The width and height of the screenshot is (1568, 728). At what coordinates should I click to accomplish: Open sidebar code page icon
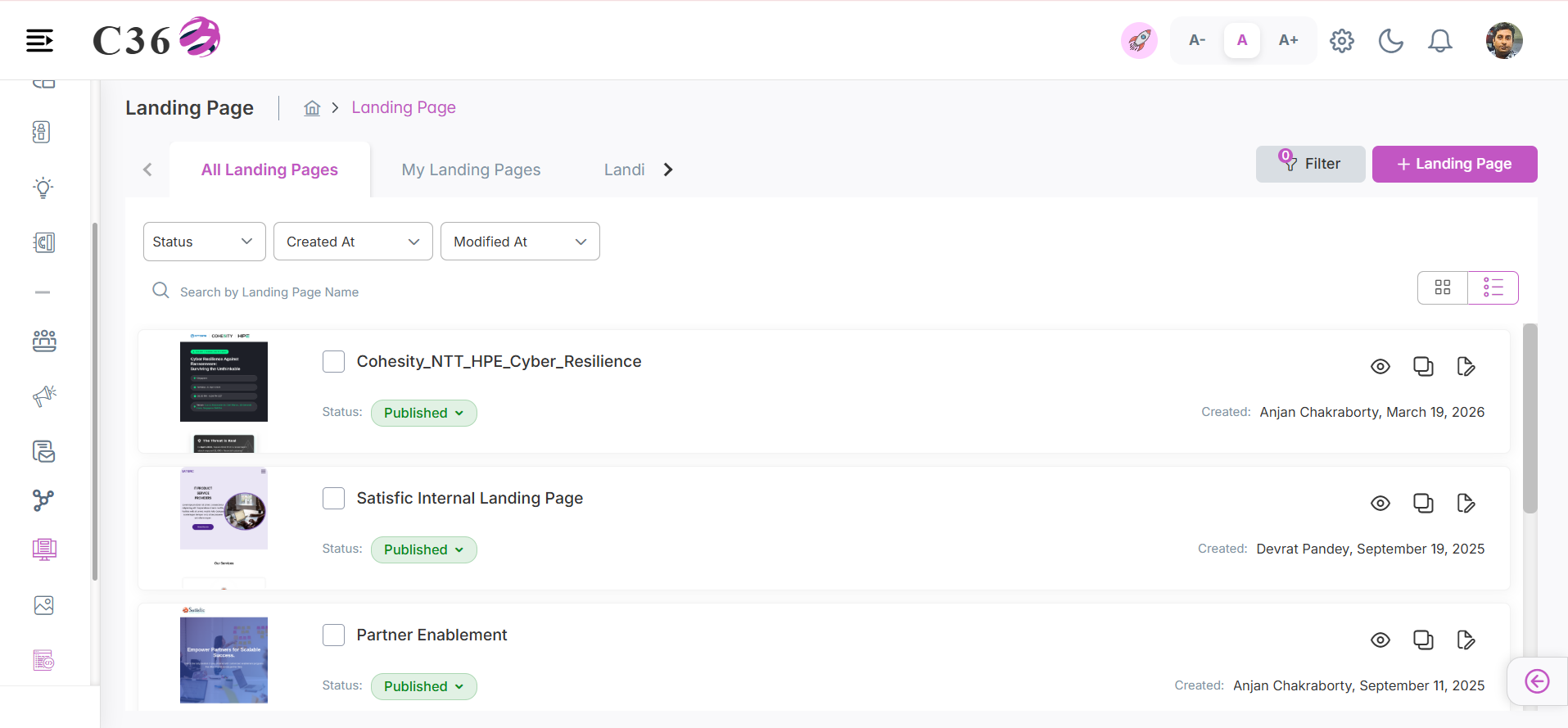click(x=43, y=660)
